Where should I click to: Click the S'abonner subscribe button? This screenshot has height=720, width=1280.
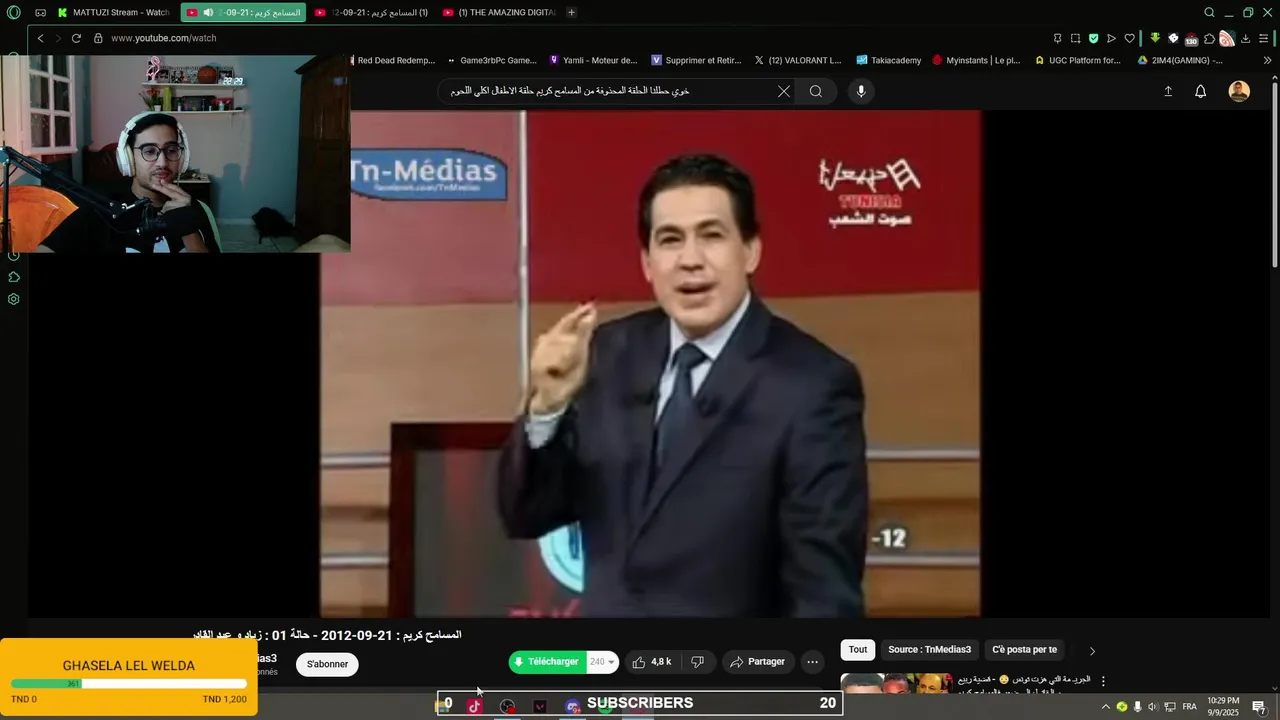point(327,664)
